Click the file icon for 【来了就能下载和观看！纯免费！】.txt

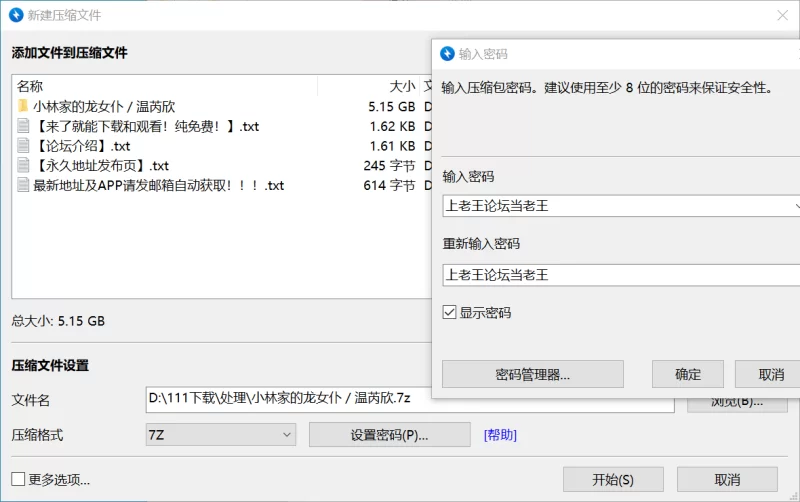coord(23,126)
